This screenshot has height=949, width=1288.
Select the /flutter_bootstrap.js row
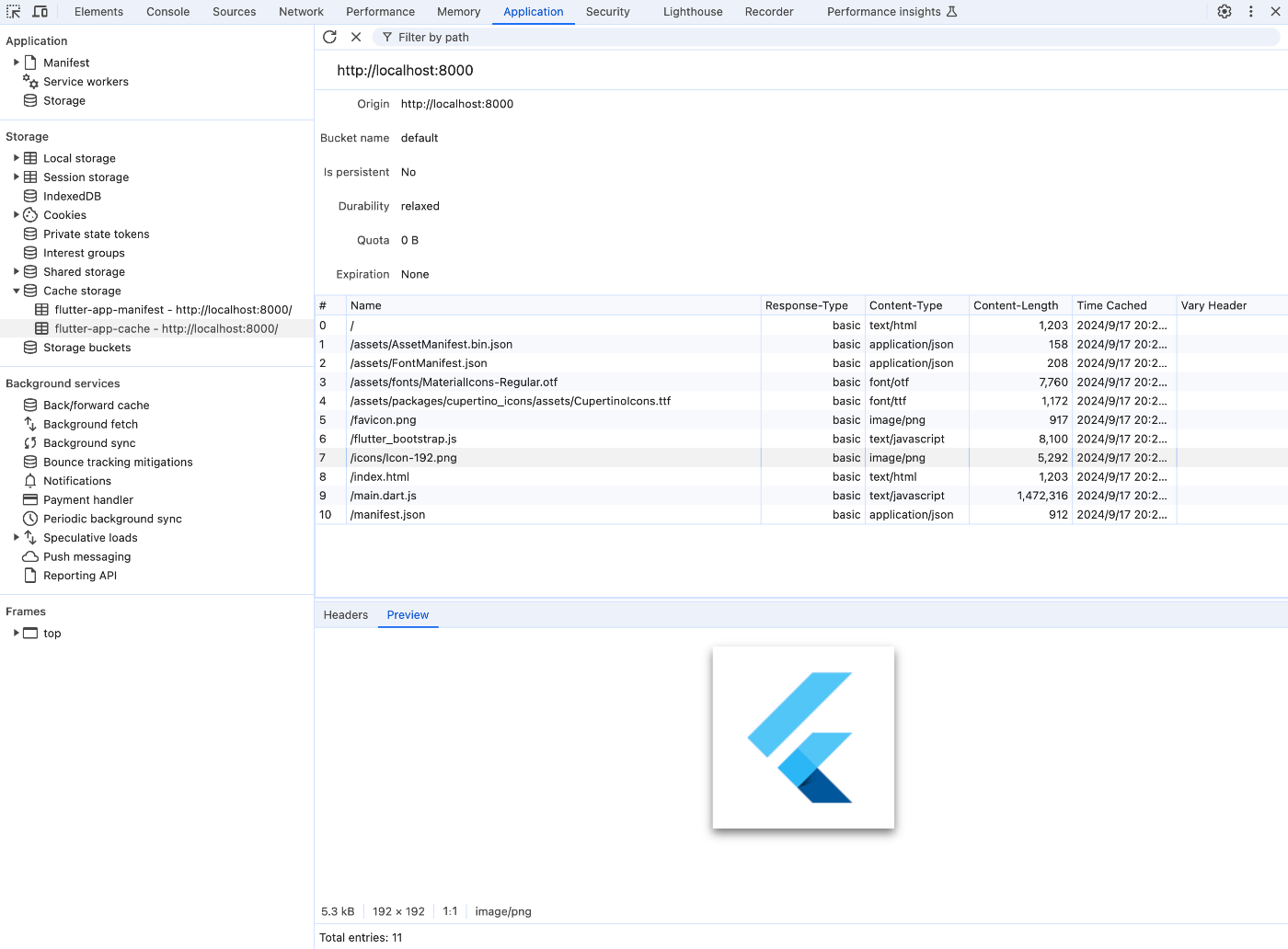[x=801, y=439]
